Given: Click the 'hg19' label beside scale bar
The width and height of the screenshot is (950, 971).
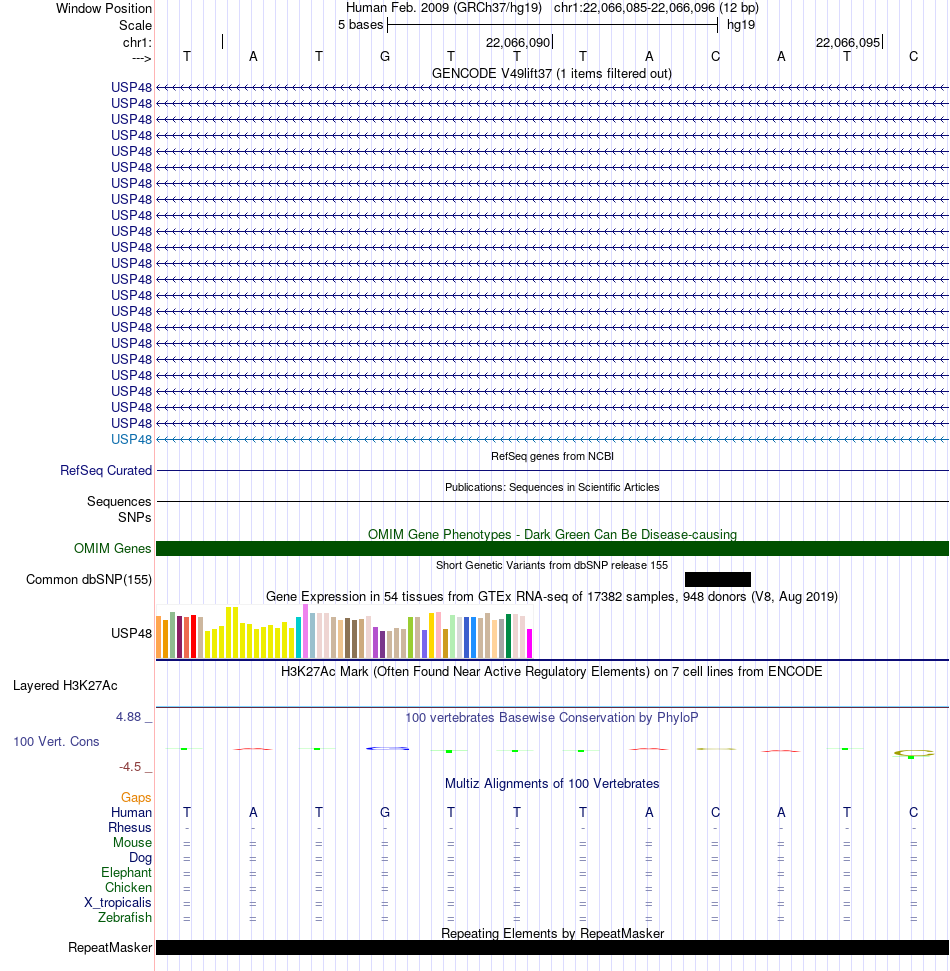Looking at the screenshot, I should (741, 25).
